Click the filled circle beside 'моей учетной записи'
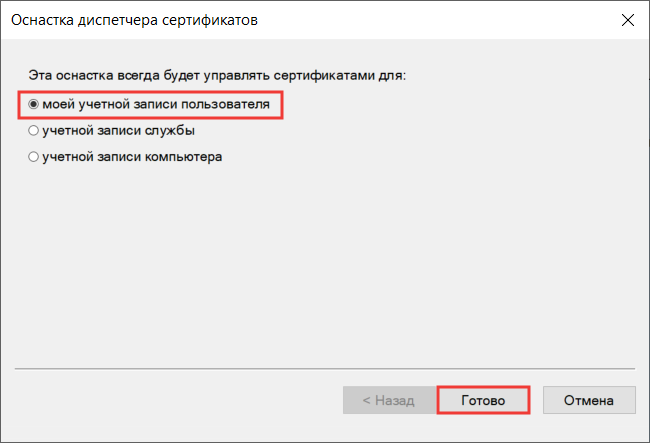650x443 pixels. click(x=33, y=104)
